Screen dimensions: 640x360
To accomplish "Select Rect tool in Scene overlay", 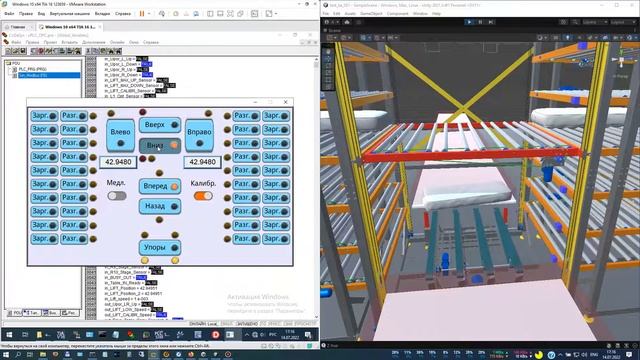I will (x=328, y=80).
